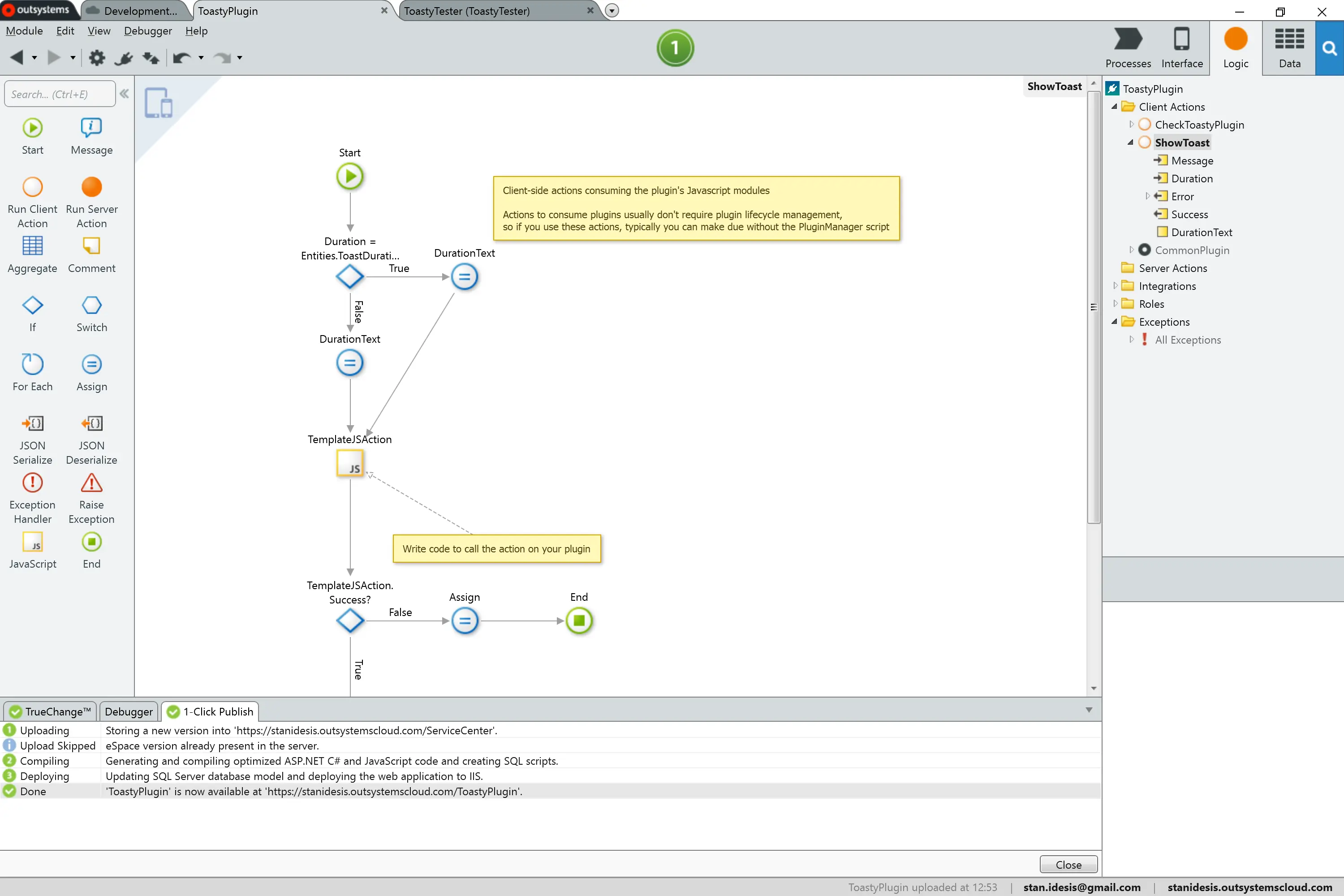Select the For Each tool

click(x=33, y=373)
